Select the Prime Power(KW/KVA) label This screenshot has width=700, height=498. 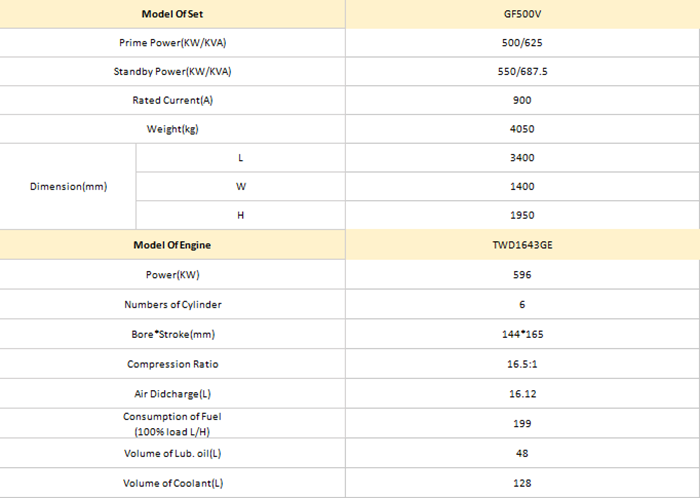coord(172,43)
